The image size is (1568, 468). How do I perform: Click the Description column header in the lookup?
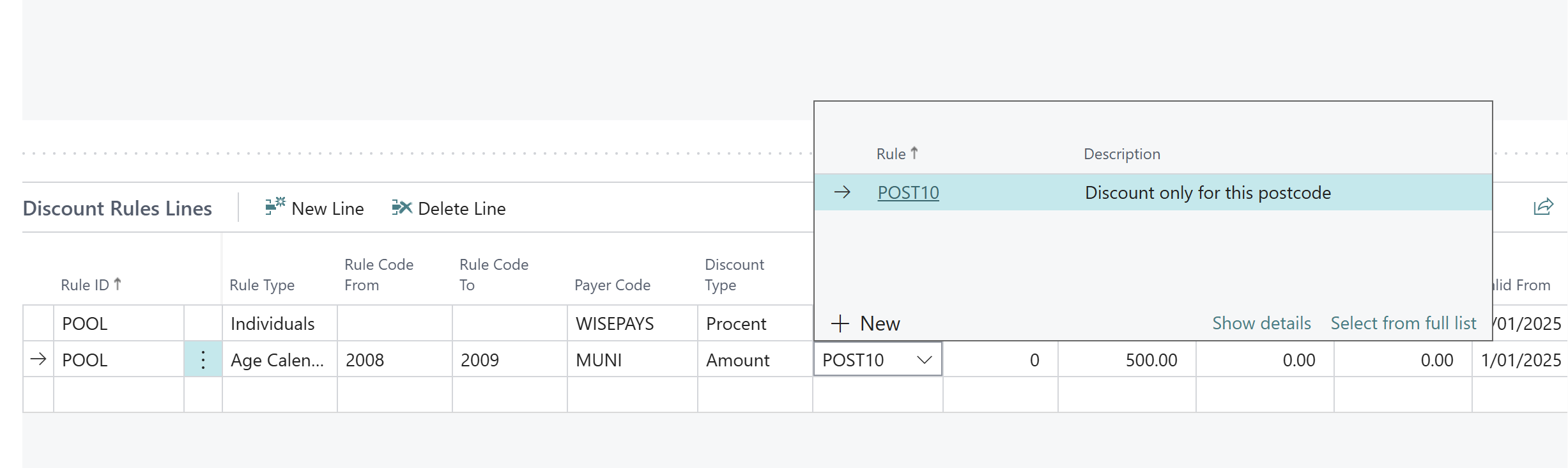tap(1121, 154)
